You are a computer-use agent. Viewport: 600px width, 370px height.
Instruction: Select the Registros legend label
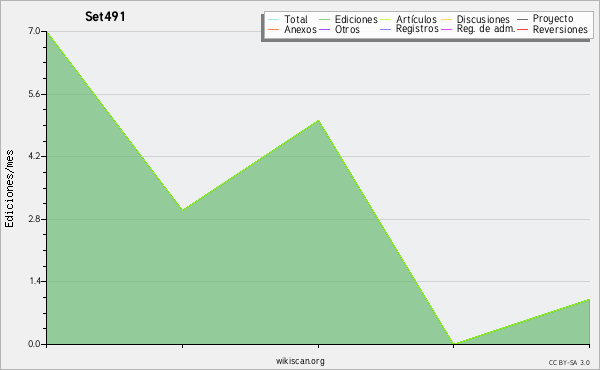pos(417,29)
